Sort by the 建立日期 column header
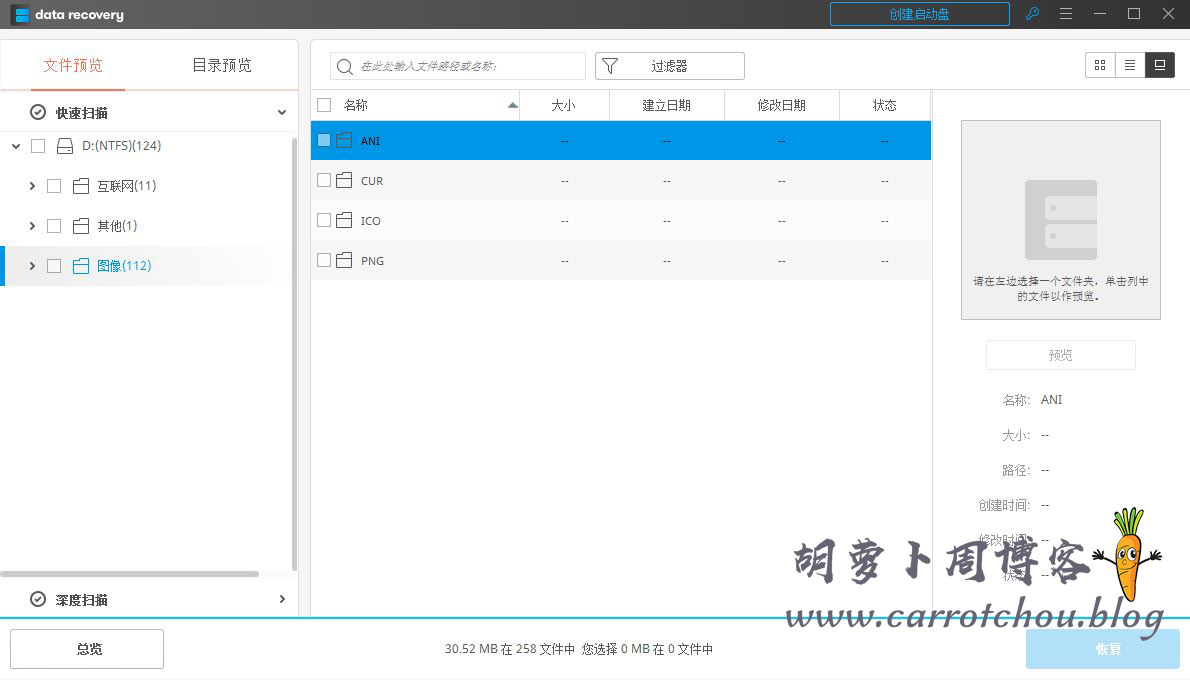Screen dimensions: 1190x680 tap(666, 105)
